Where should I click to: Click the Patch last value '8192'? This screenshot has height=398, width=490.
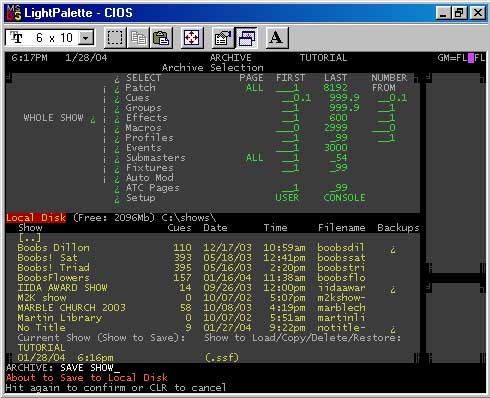tap(335, 88)
